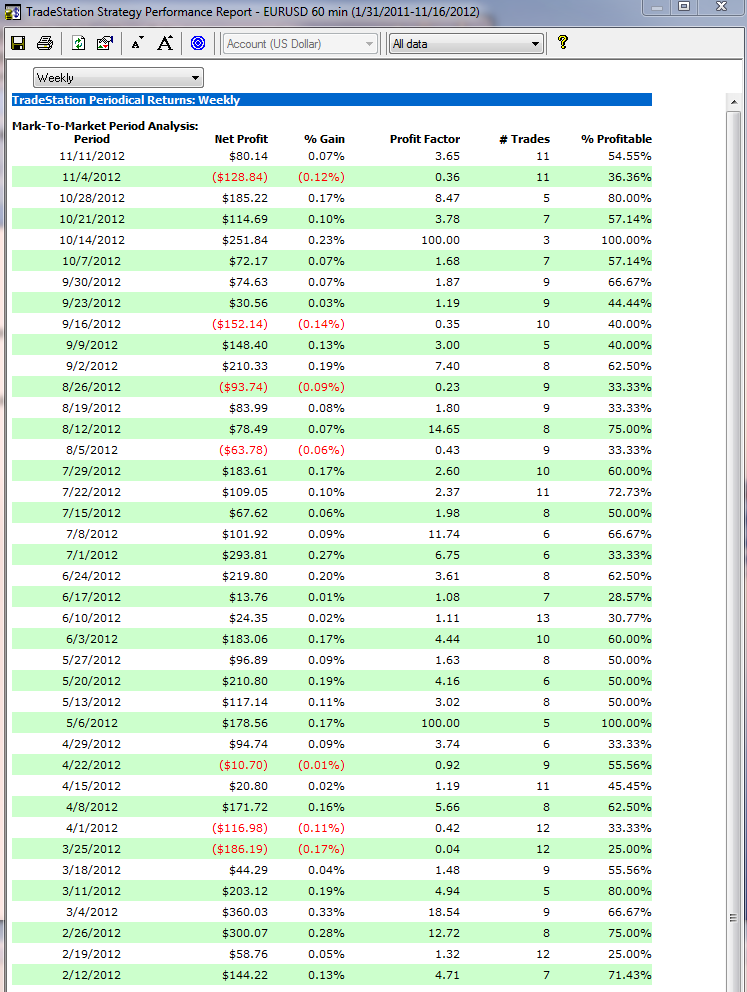Click the Net Profit column header
The height and width of the screenshot is (992, 747).
tap(241, 139)
